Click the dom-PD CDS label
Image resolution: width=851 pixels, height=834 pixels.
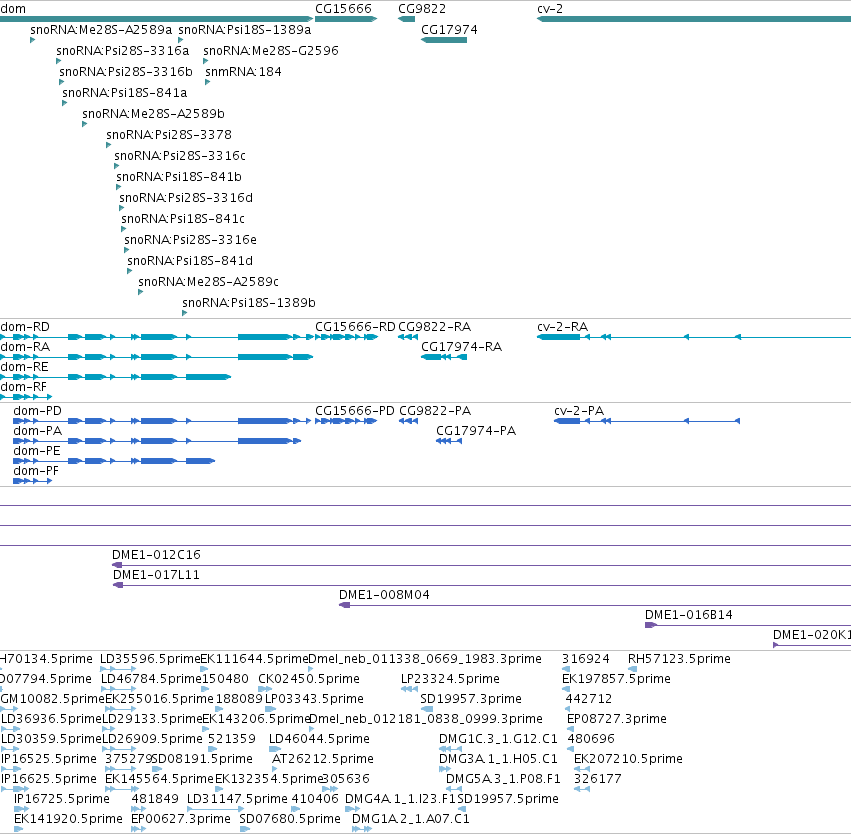click(37, 411)
